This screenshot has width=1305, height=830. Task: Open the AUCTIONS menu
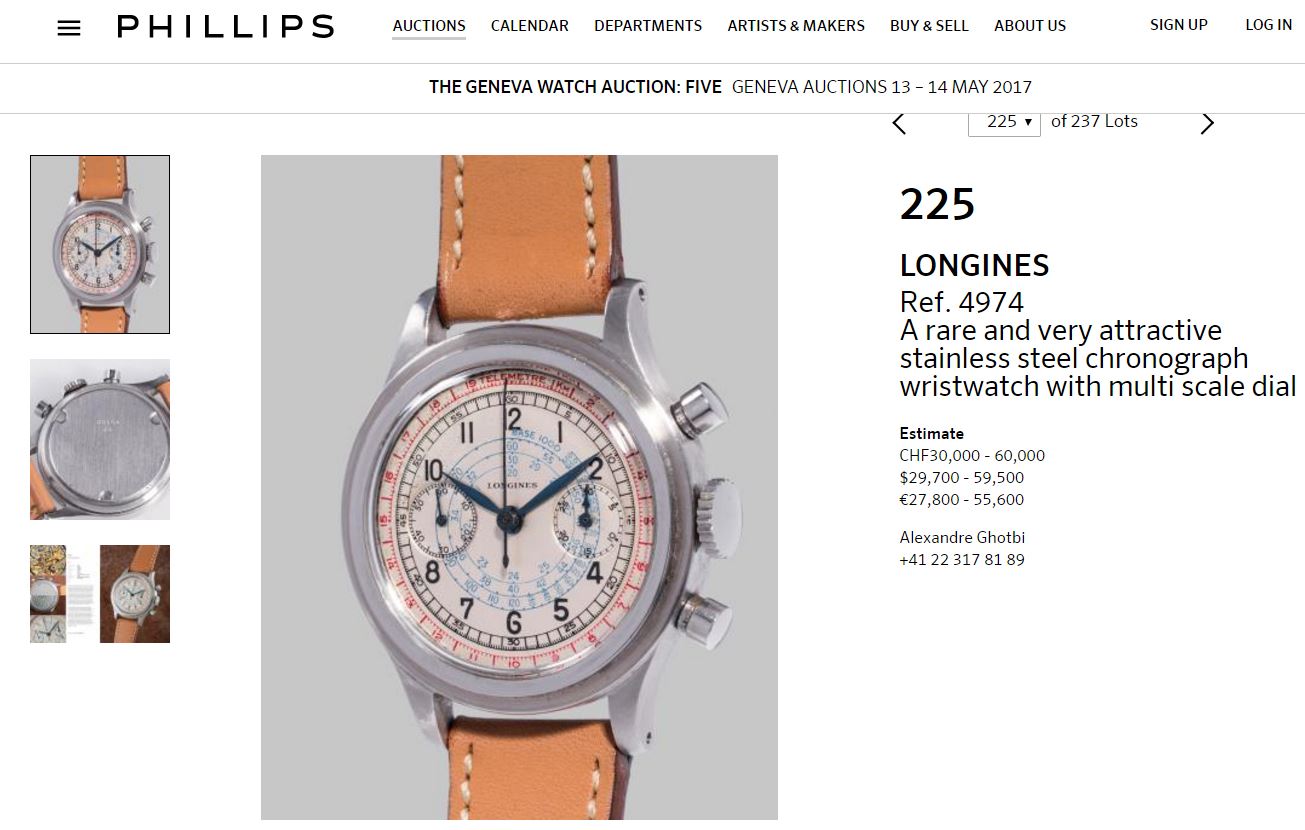tap(429, 26)
